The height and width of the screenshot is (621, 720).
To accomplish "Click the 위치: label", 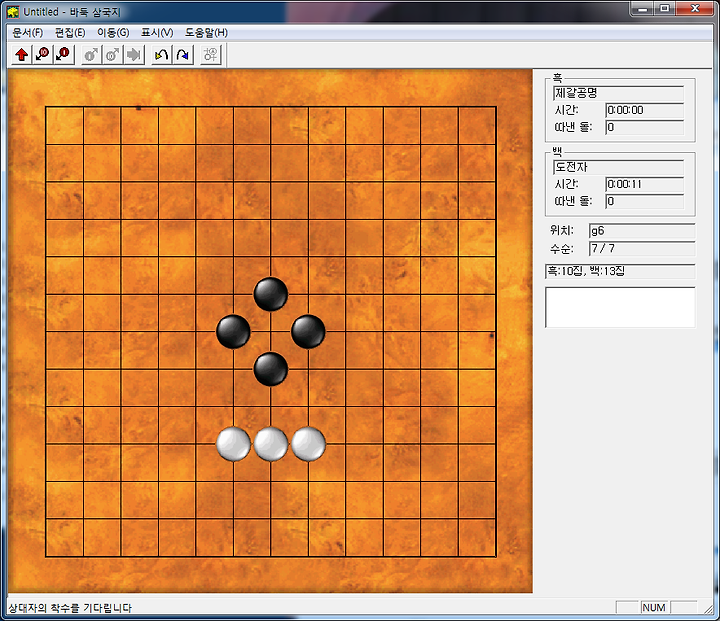I will pyautogui.click(x=562, y=231).
